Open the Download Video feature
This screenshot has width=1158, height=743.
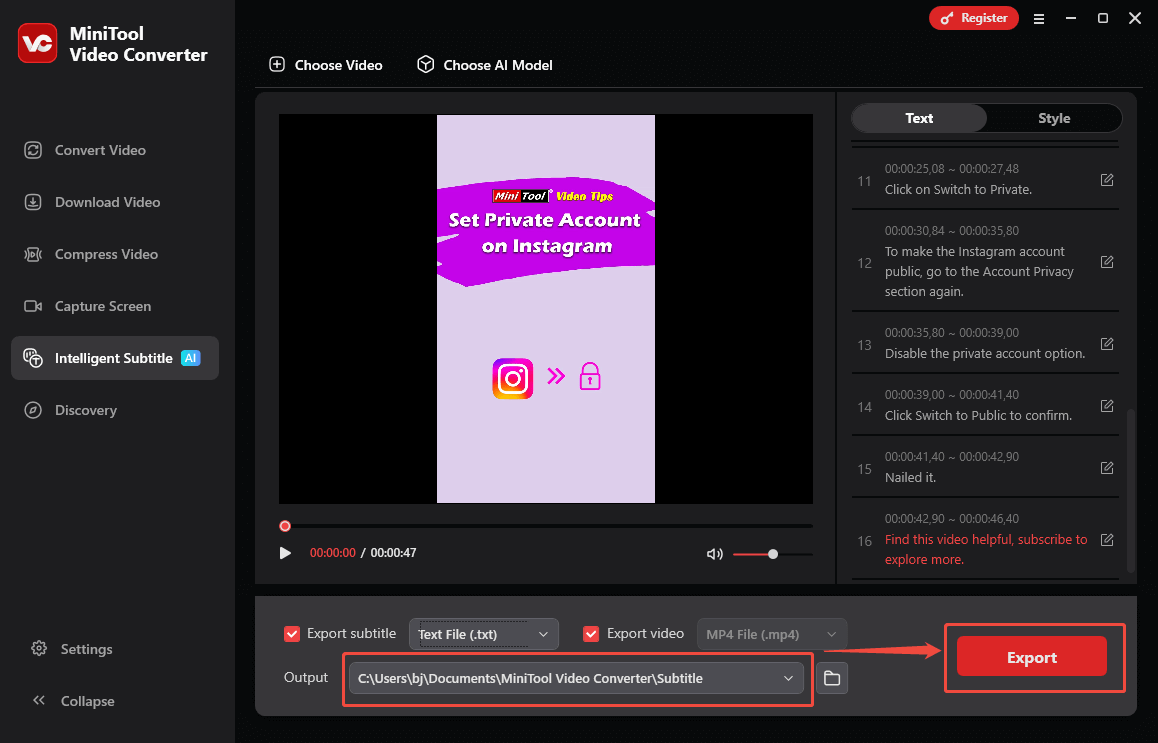point(106,202)
